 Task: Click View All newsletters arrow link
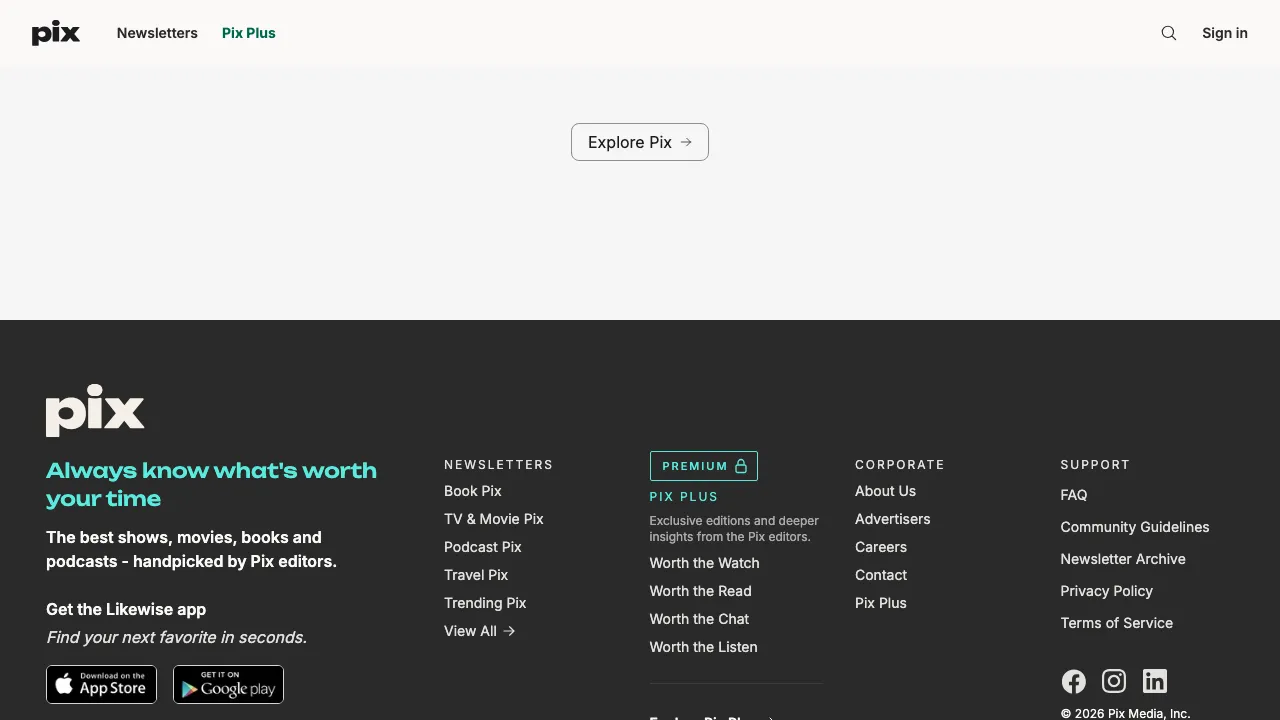click(480, 631)
